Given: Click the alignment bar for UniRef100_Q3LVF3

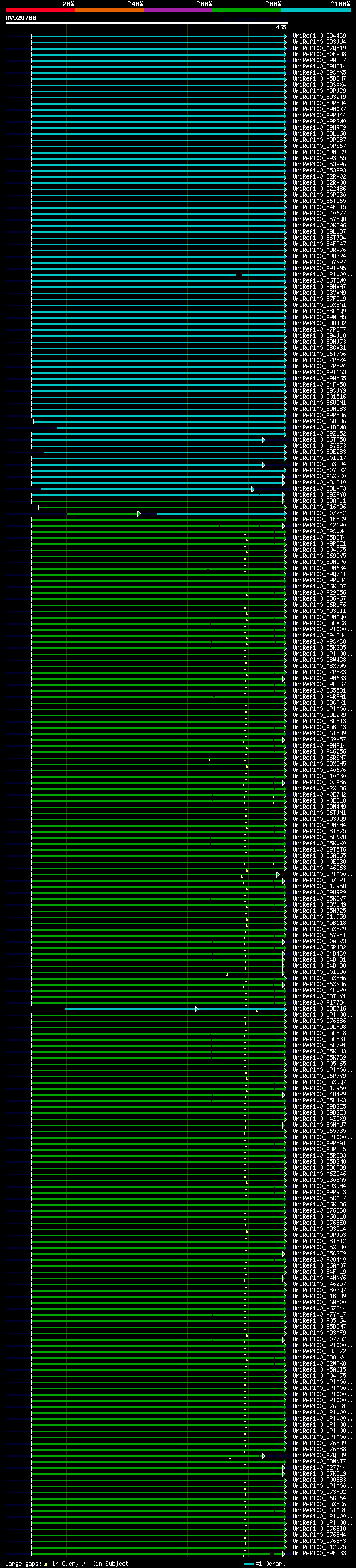Looking at the screenshot, I should [147, 489].
